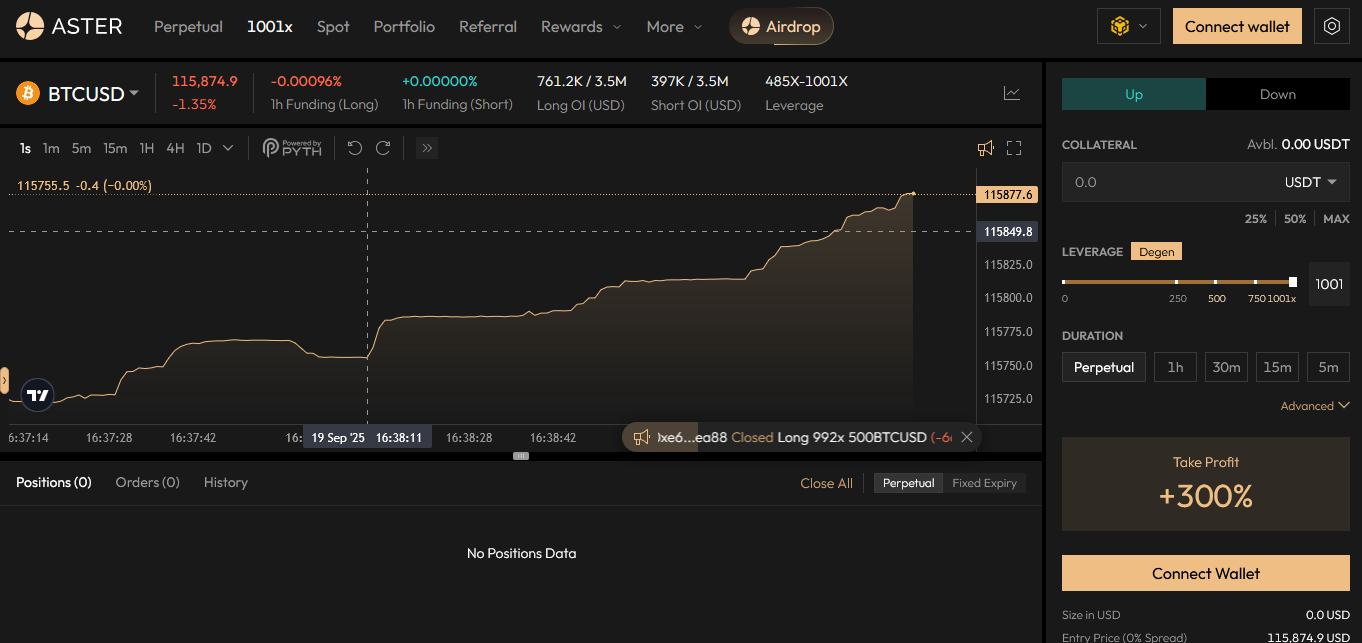Open the mini chart line icon
Screen dimensions: 1362x643
click(x=1011, y=93)
